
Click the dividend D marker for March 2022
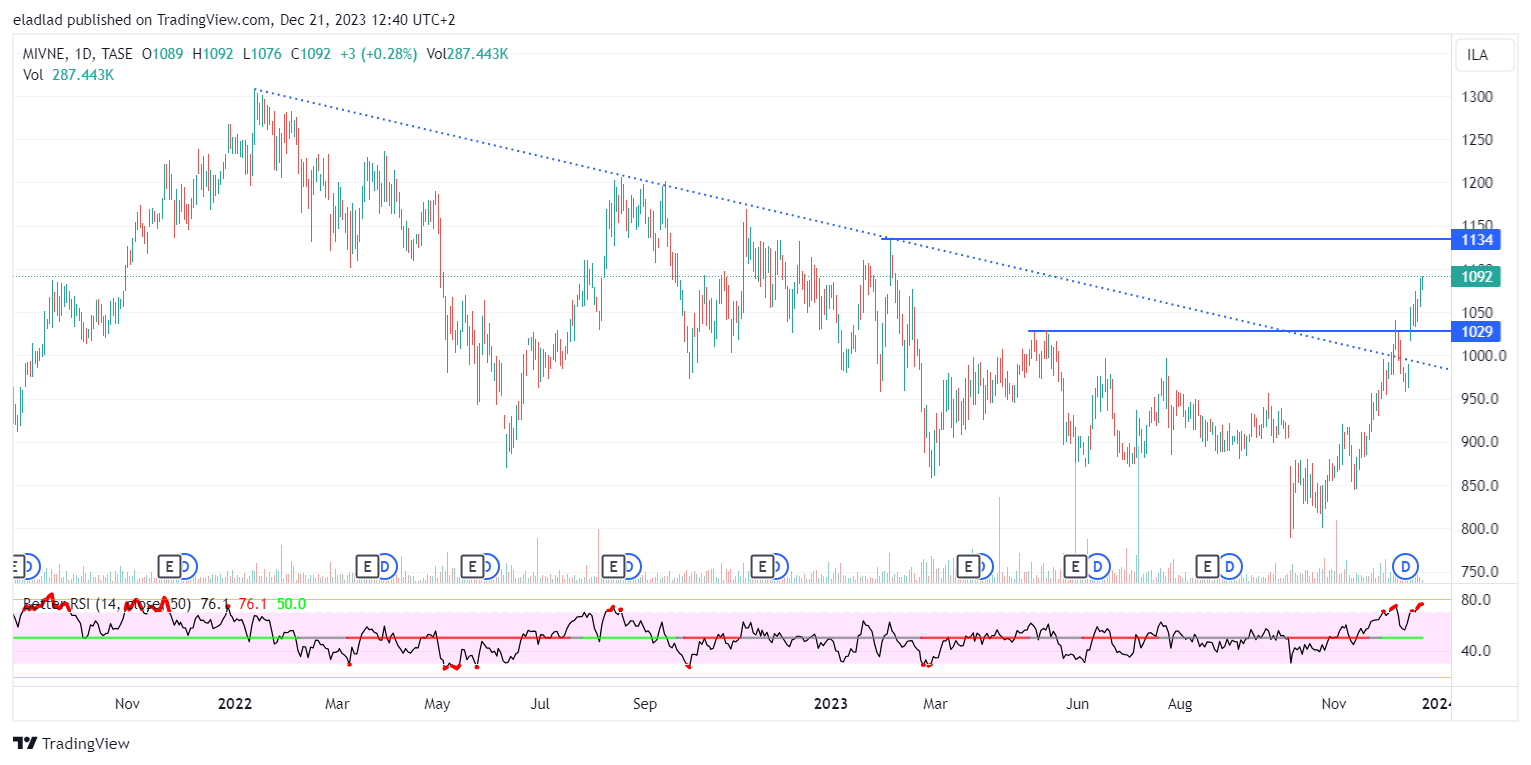pyautogui.click(x=386, y=567)
